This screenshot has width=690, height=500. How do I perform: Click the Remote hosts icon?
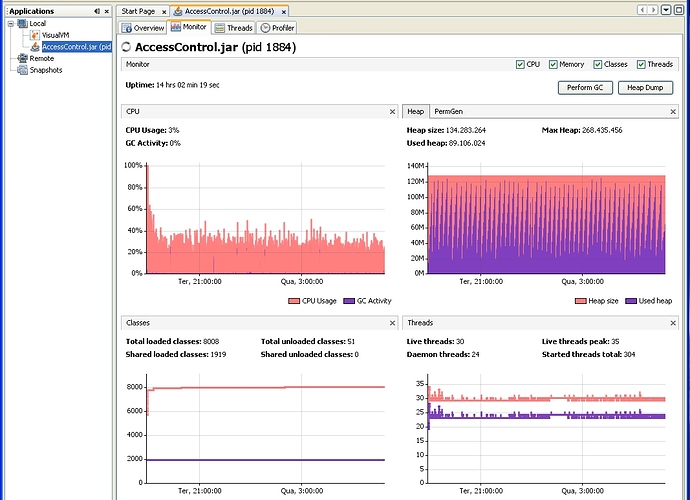22,58
